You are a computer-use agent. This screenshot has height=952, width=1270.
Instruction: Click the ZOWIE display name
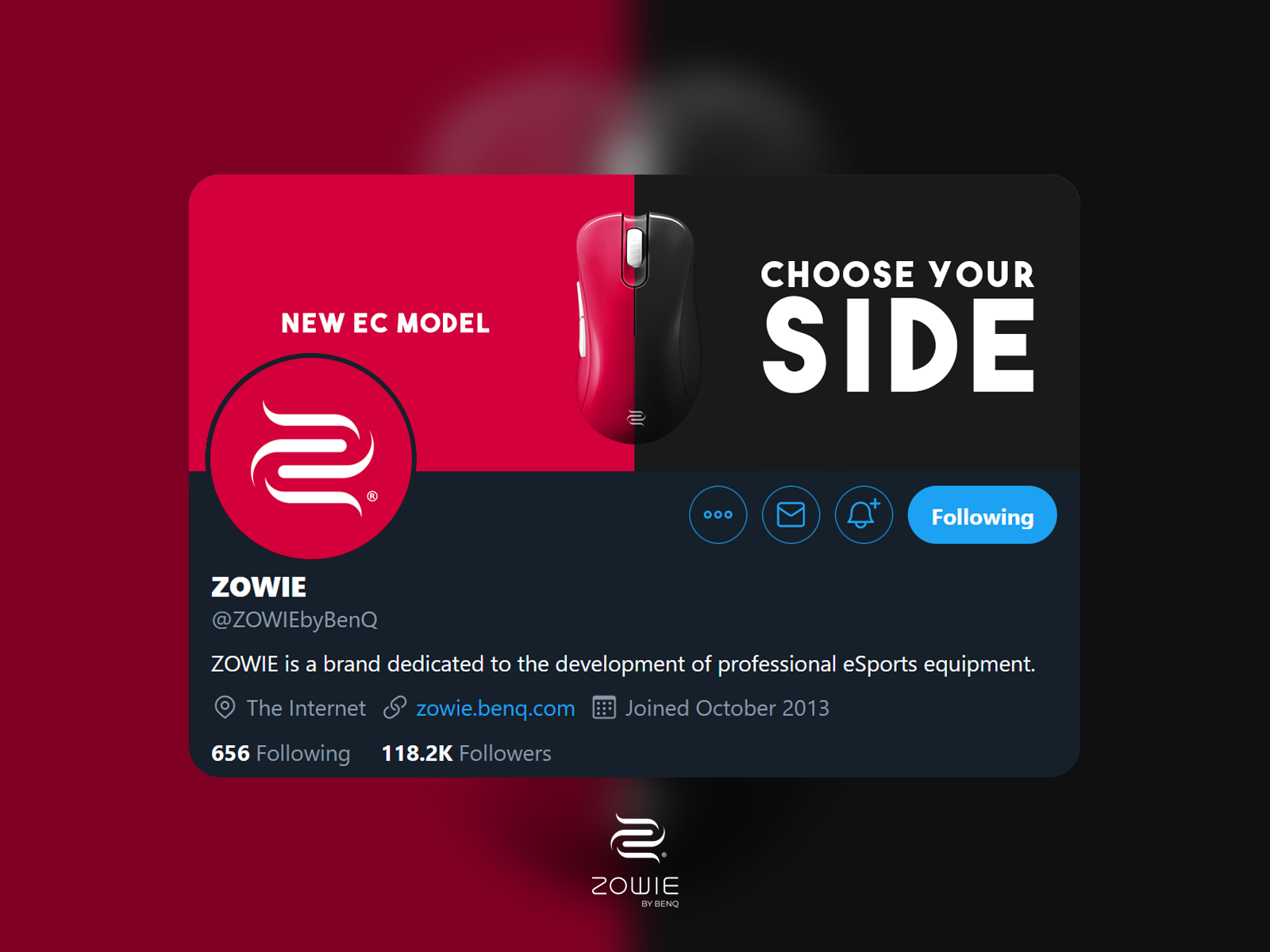tap(259, 587)
